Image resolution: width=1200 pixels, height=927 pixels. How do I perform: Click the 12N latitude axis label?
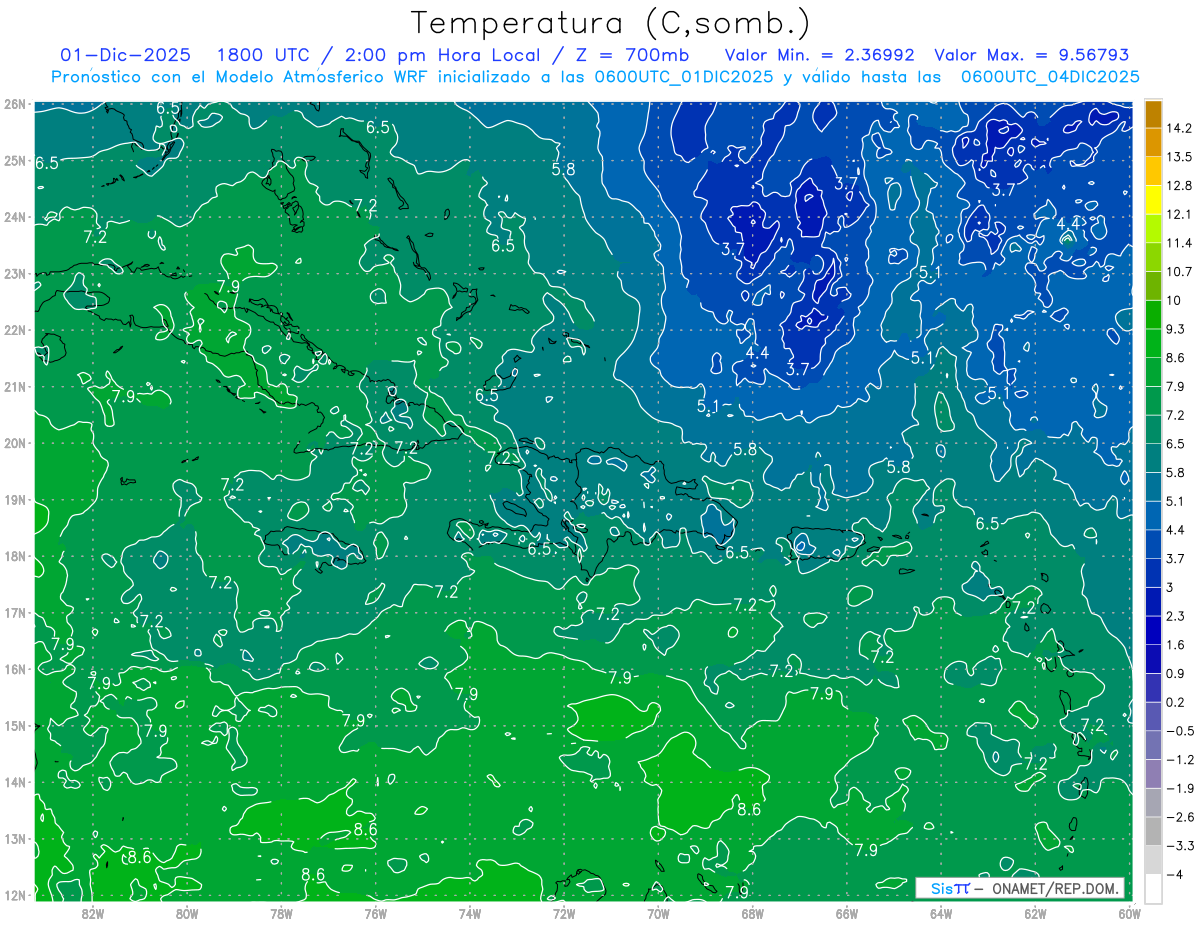(14, 895)
